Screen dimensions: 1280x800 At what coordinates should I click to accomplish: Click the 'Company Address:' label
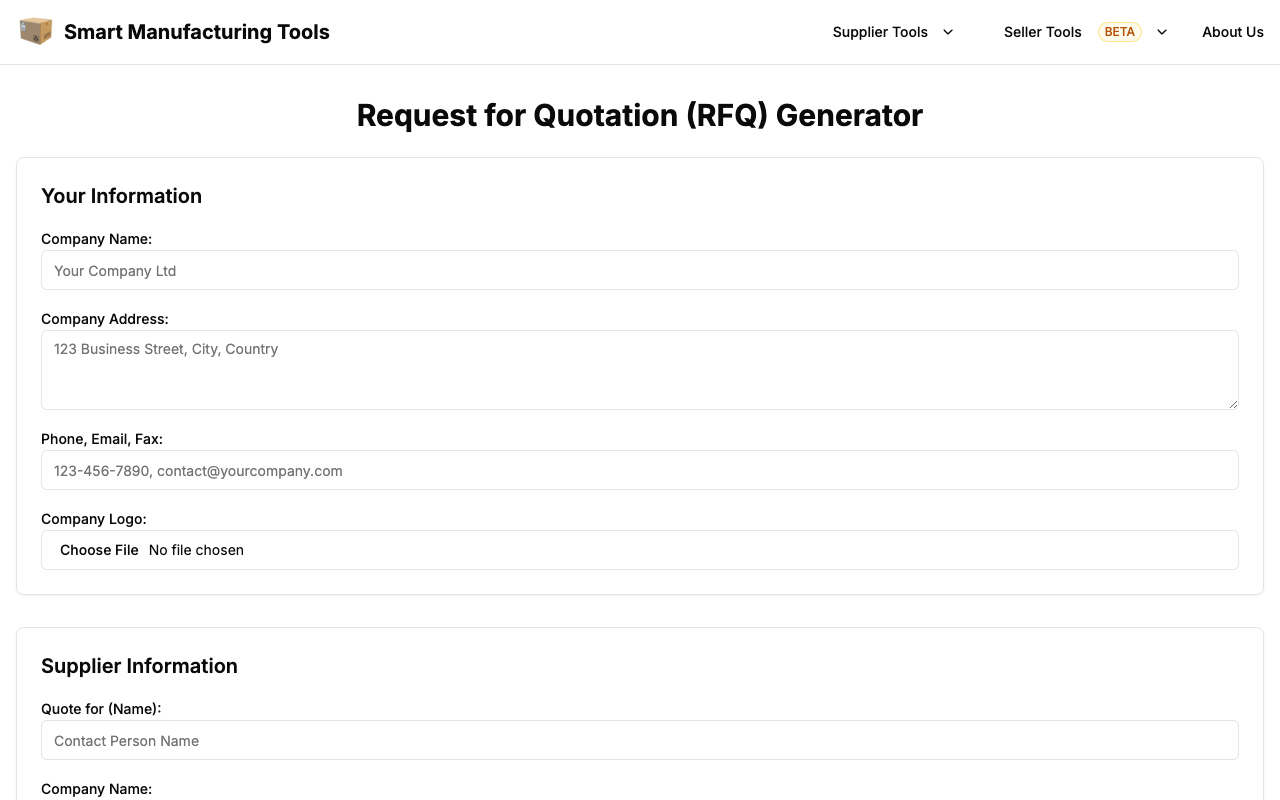click(105, 319)
